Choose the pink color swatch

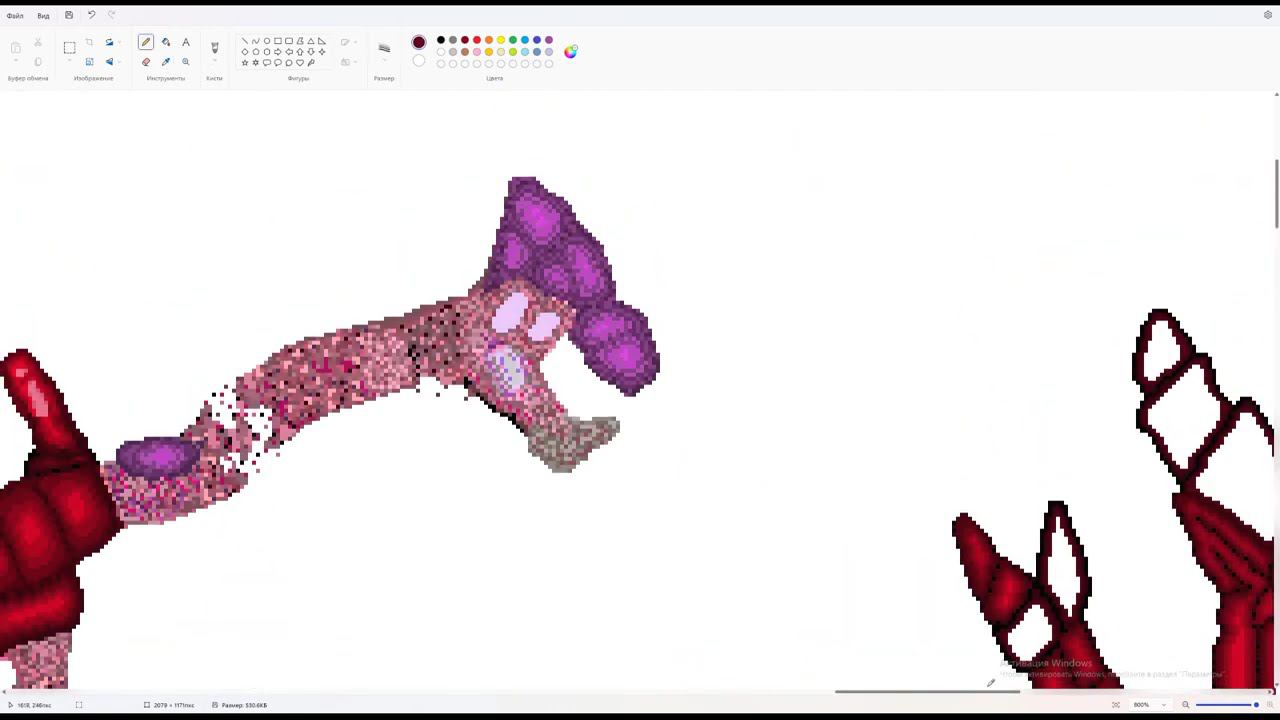477,52
